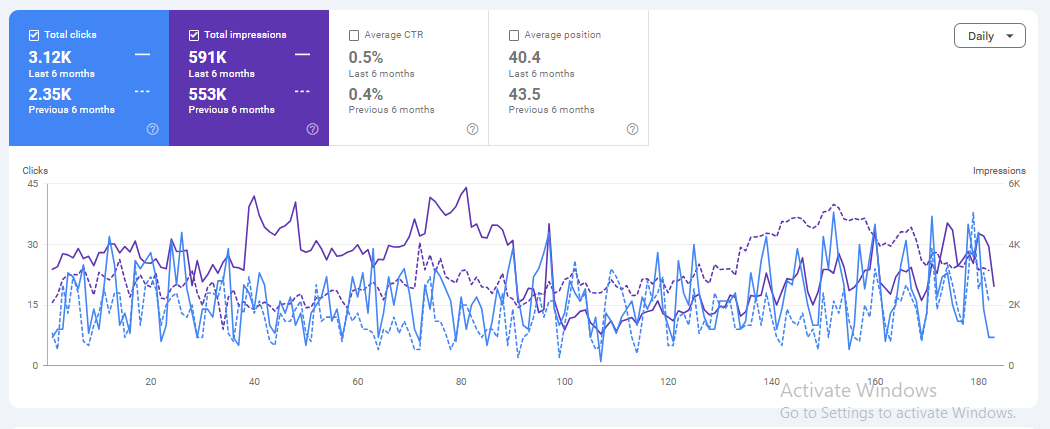Open the Daily granularity dropdown

(x=989, y=36)
